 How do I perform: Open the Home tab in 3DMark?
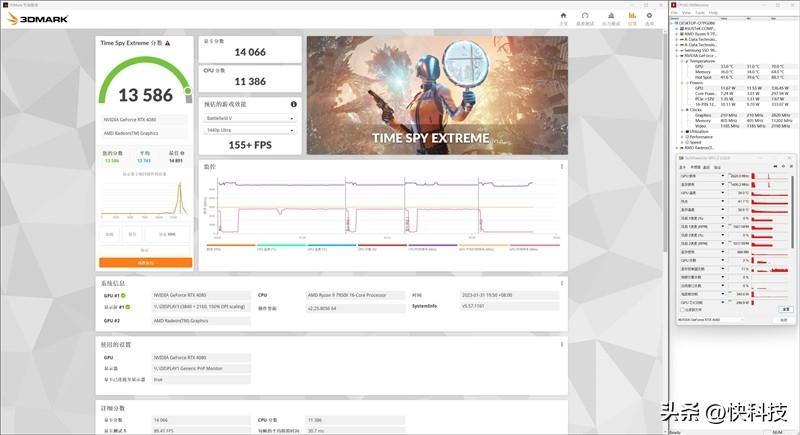[x=563, y=18]
